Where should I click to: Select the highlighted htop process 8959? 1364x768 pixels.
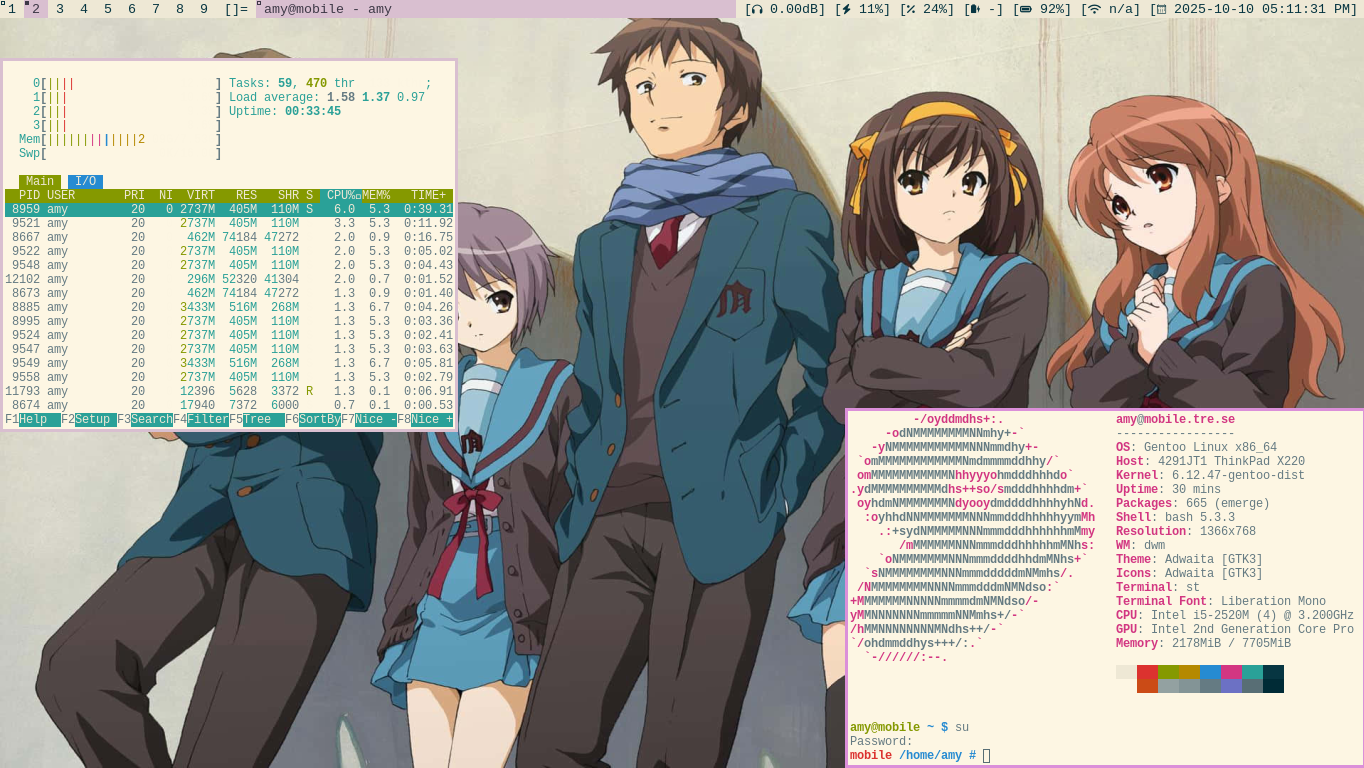click(x=229, y=210)
